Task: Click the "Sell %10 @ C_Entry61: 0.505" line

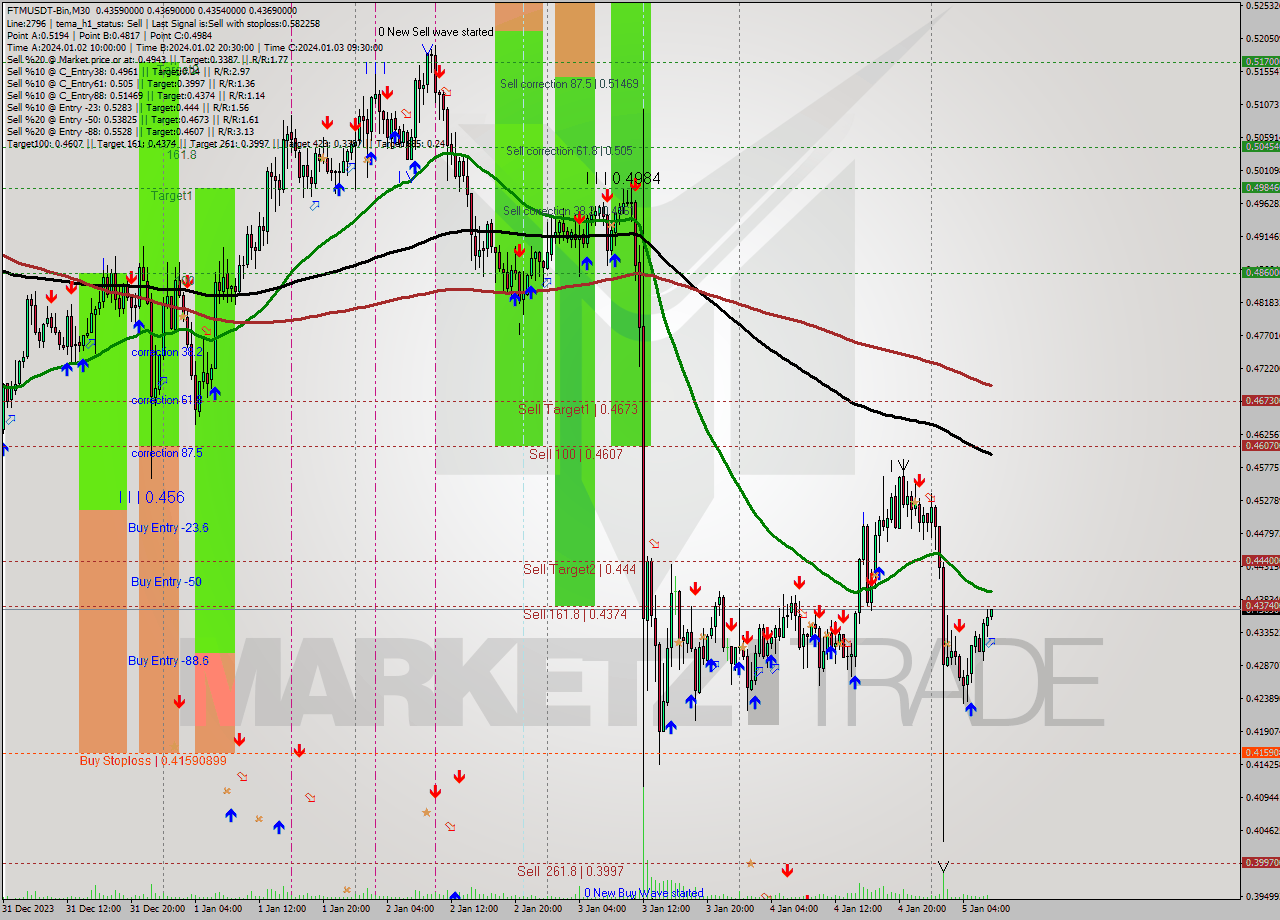Action: click(x=131, y=83)
